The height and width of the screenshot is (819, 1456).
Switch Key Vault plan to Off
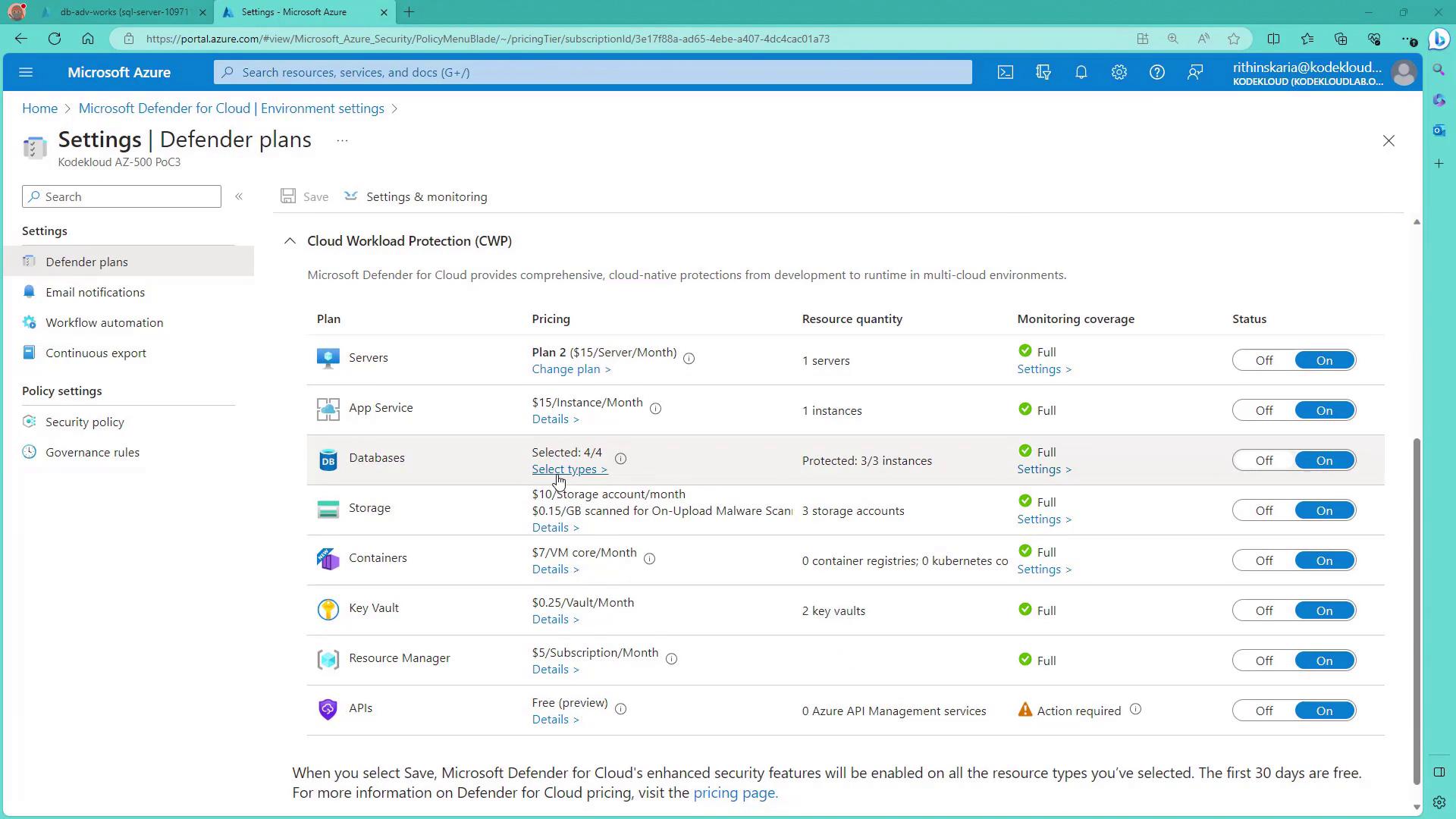point(1263,611)
